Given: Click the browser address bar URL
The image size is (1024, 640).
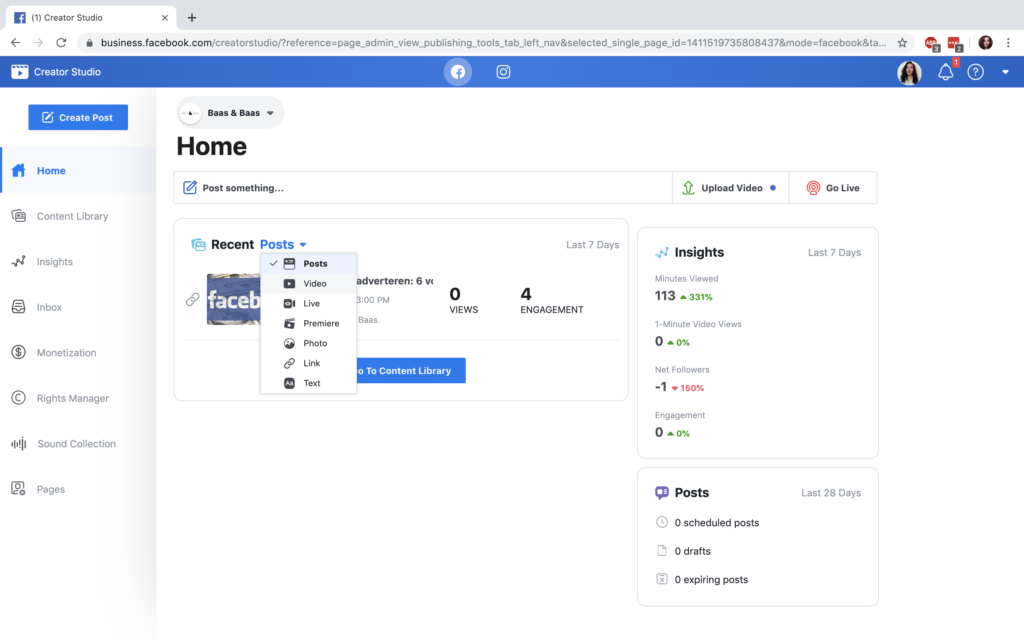Looking at the screenshot, I should pos(493,42).
